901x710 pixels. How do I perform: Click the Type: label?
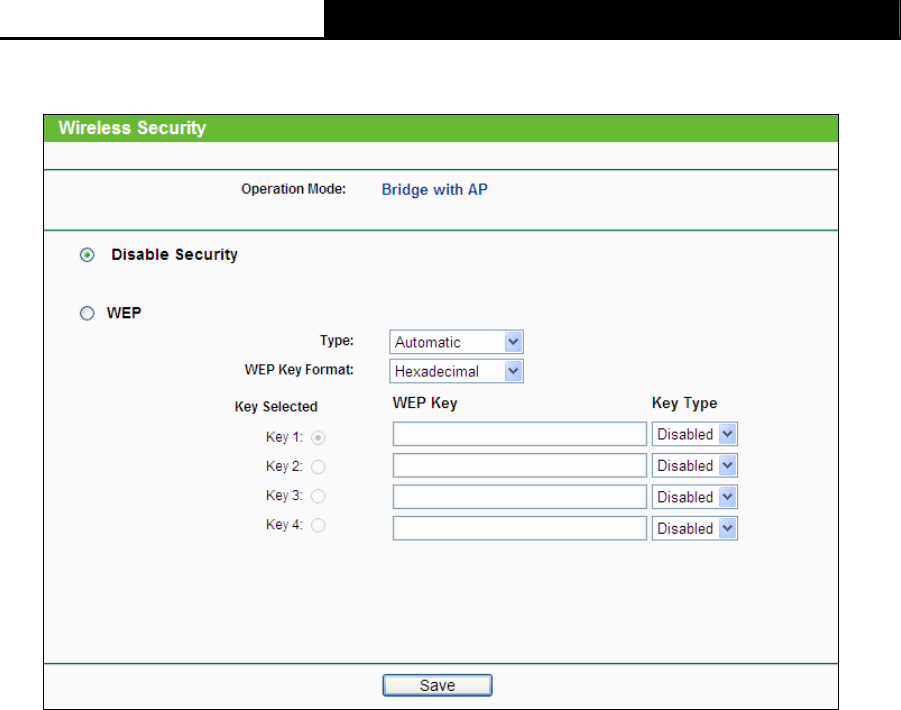(x=337, y=341)
